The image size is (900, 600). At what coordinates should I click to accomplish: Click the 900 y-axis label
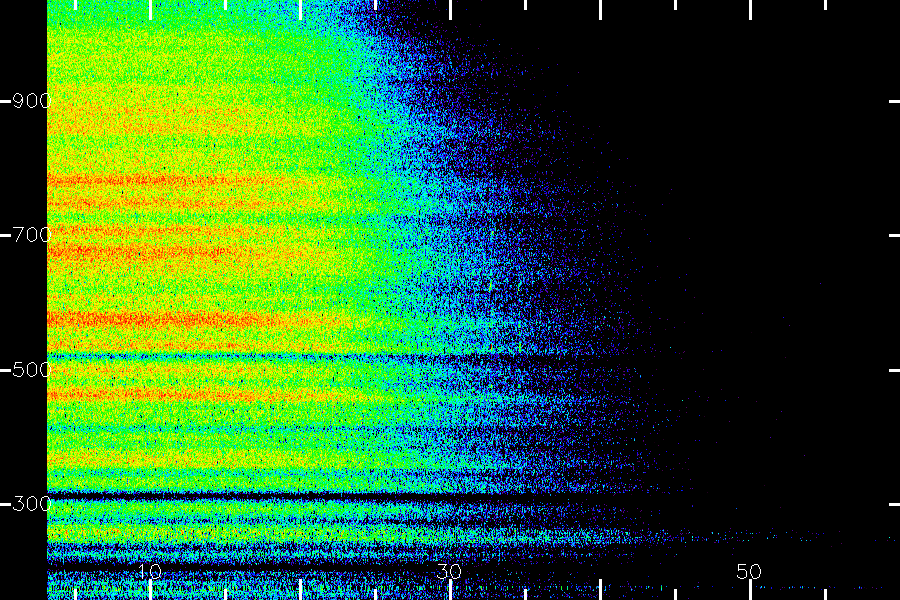click(x=32, y=101)
